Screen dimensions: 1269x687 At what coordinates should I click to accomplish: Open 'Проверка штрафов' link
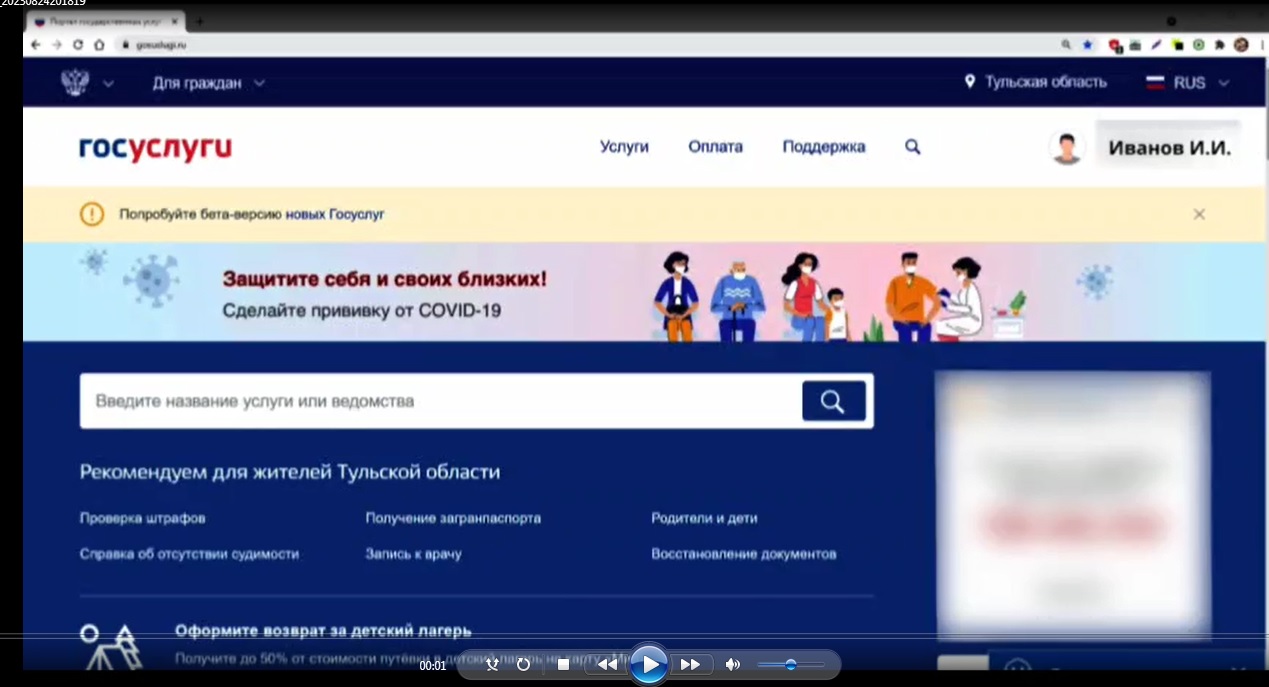142,518
